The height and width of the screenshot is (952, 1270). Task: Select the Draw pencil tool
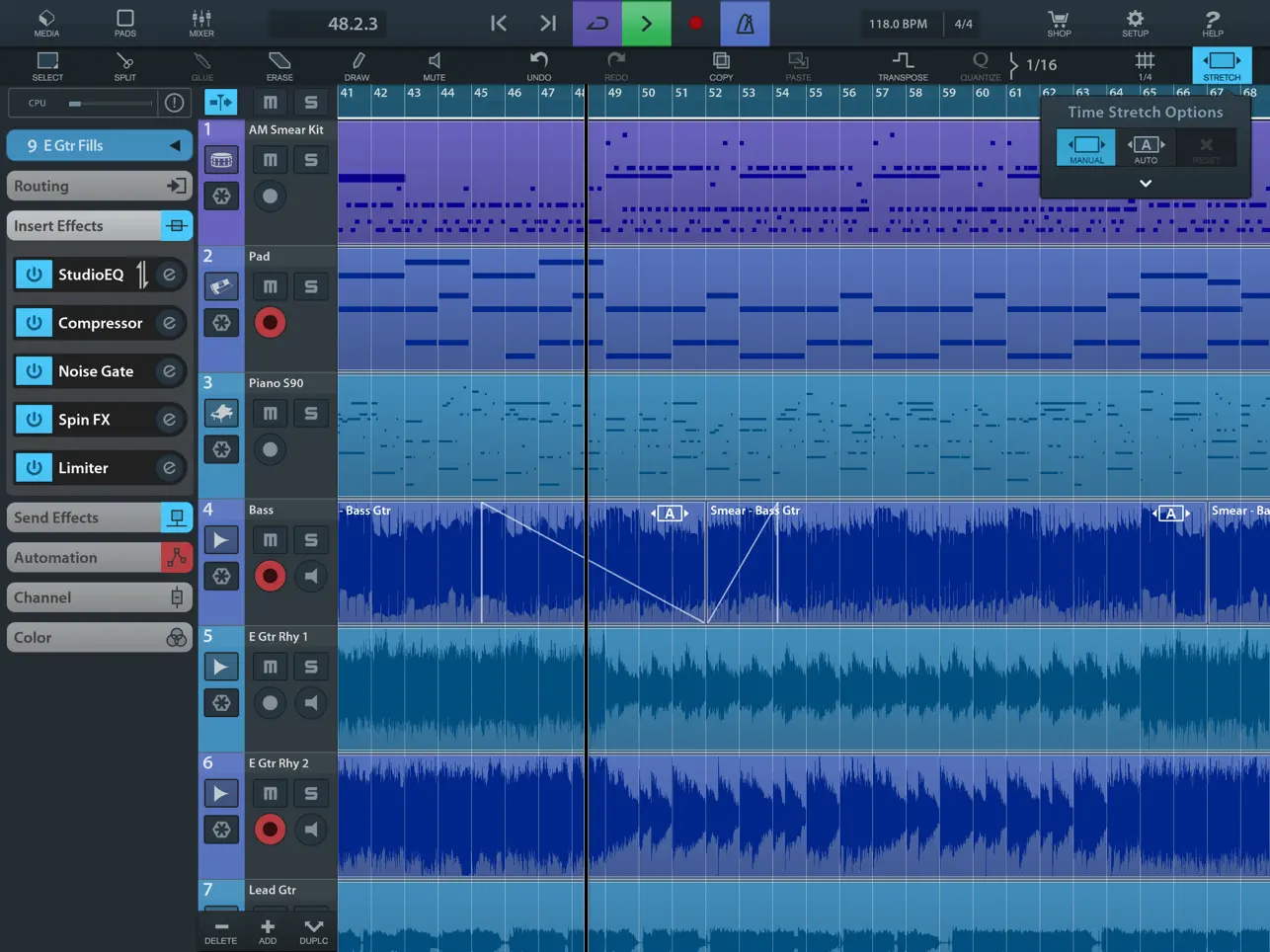(x=357, y=65)
